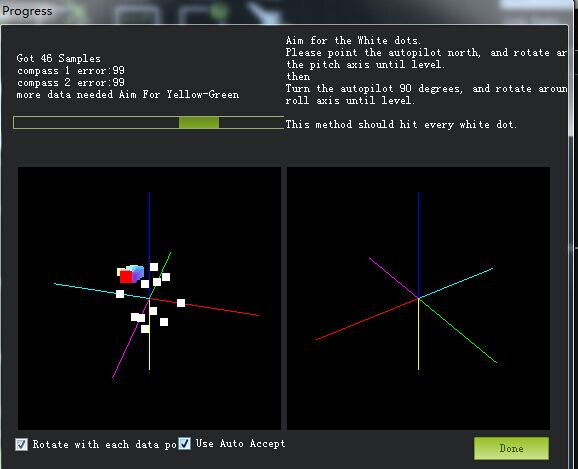
Task: Click the compass 1 error readout
Action: pos(71,70)
